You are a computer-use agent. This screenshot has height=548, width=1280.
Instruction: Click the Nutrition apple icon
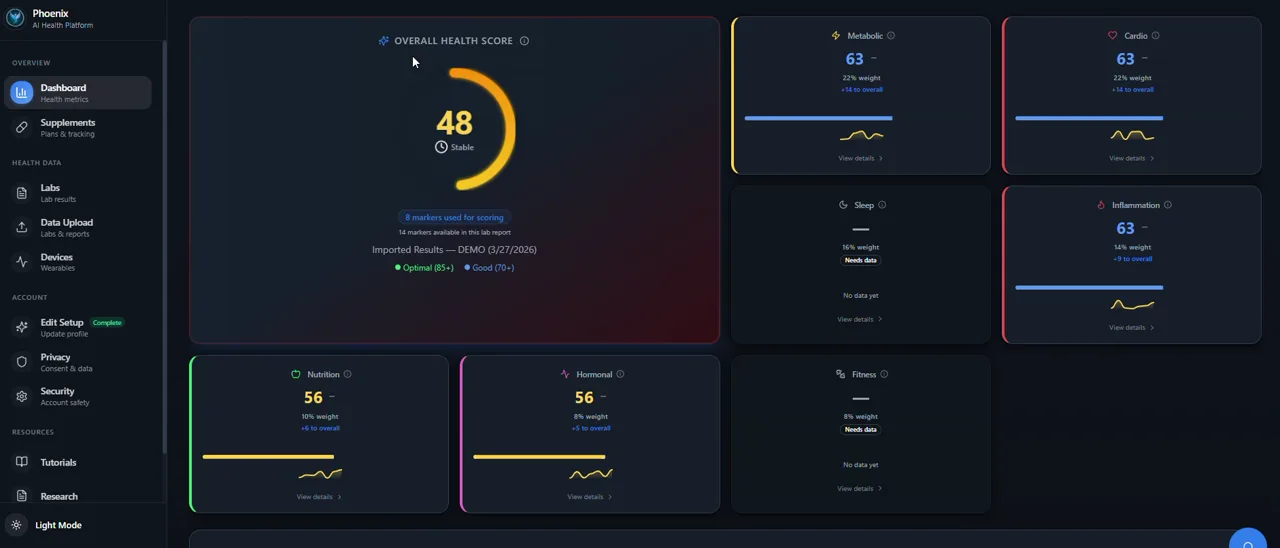(x=296, y=374)
